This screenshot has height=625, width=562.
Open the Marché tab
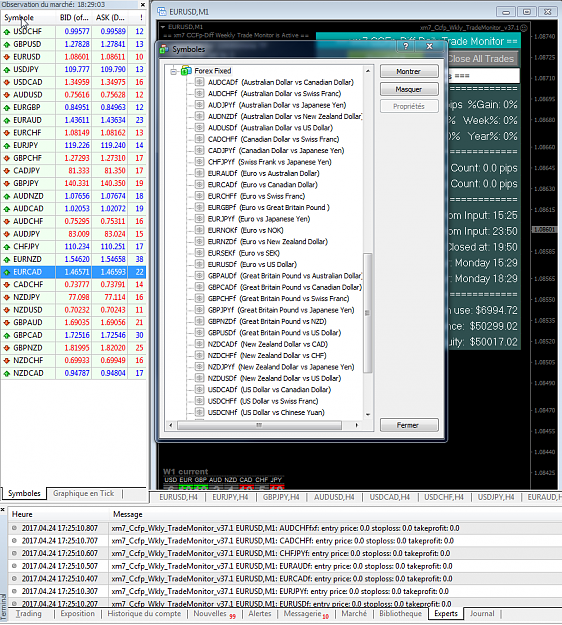click(354, 614)
